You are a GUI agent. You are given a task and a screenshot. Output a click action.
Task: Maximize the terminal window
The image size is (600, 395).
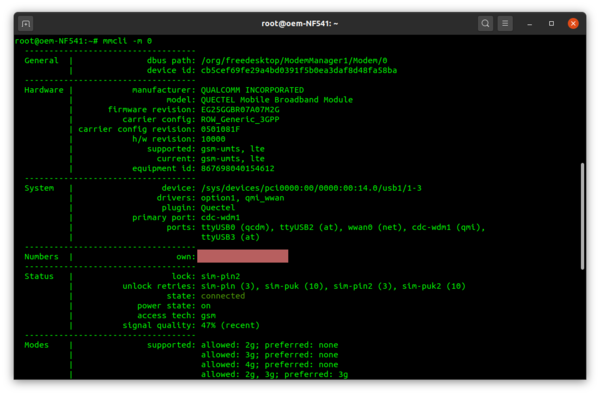point(551,24)
